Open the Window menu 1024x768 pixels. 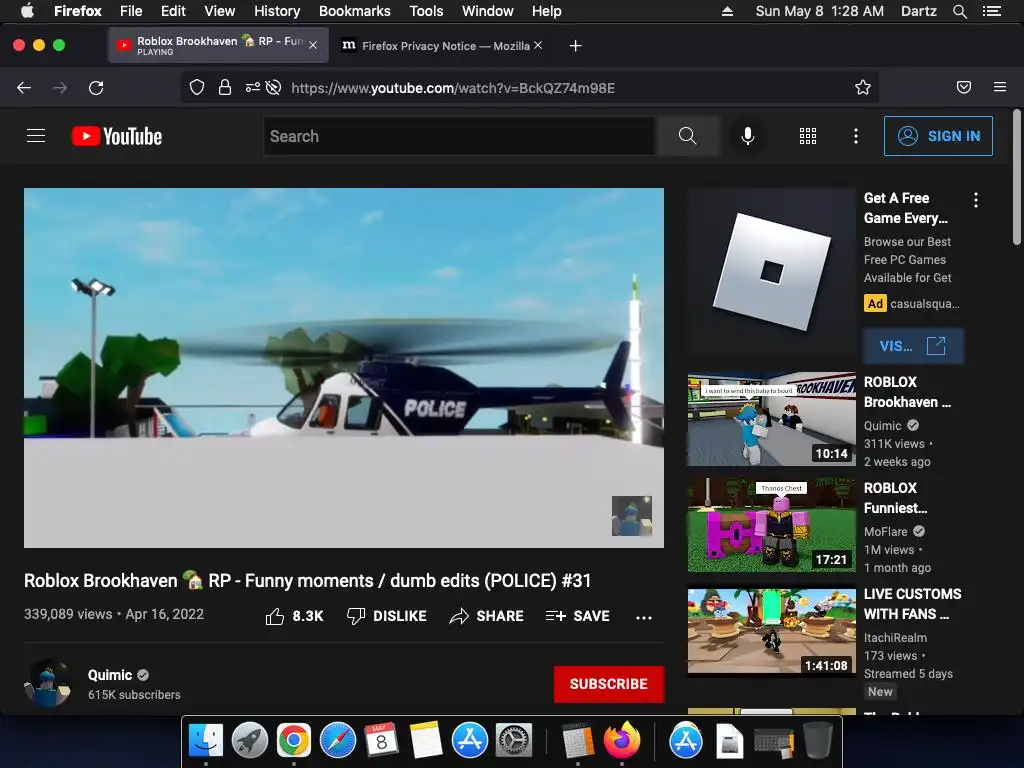pyautogui.click(x=487, y=11)
